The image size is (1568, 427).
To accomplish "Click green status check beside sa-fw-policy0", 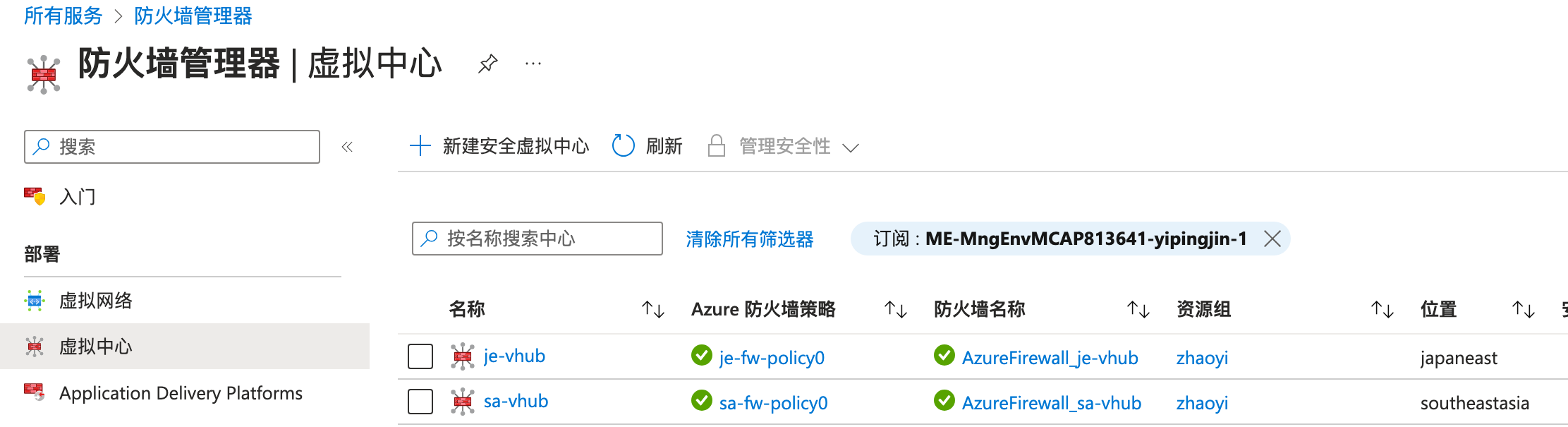I will 702,400.
